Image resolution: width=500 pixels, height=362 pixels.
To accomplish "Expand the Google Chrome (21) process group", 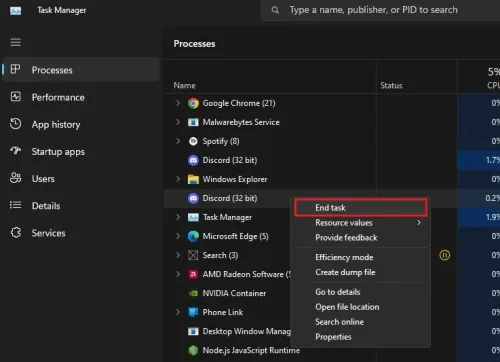I will tap(178, 103).
